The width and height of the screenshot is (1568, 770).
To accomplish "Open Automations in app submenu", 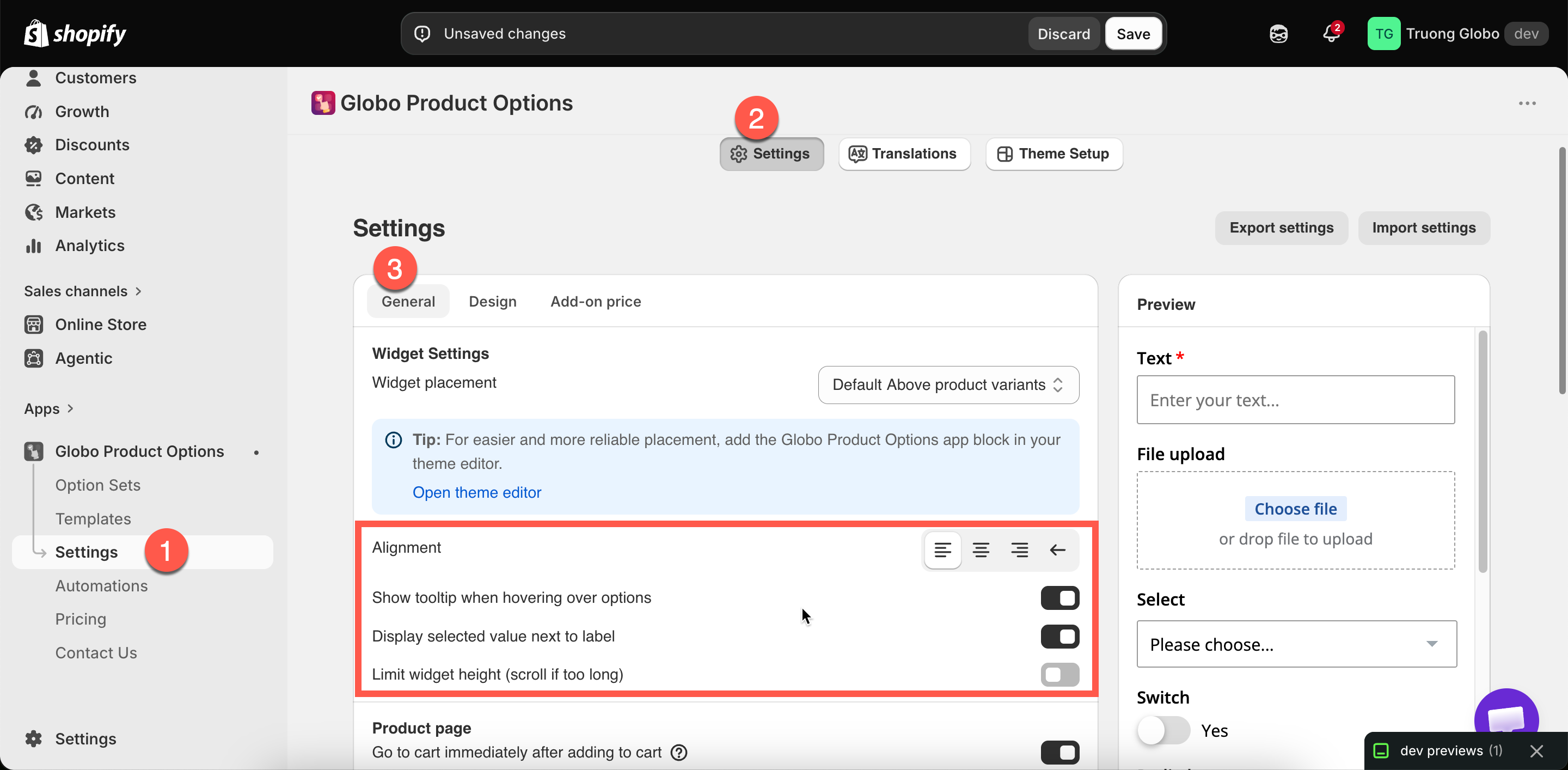I will pyautogui.click(x=102, y=585).
